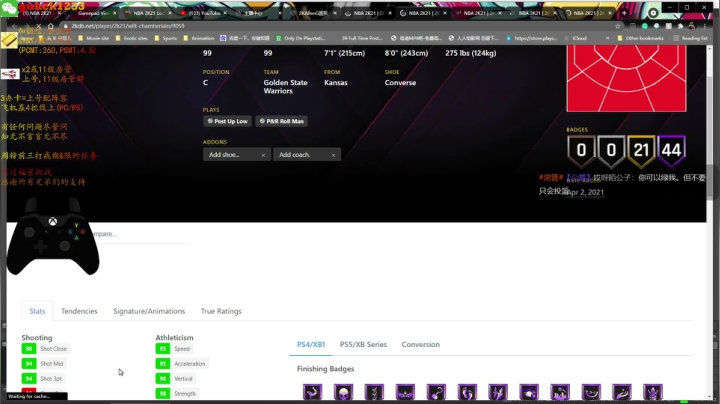The image size is (720, 404).
Task: Click the red hot zones shot chart
Action: pos(626,79)
